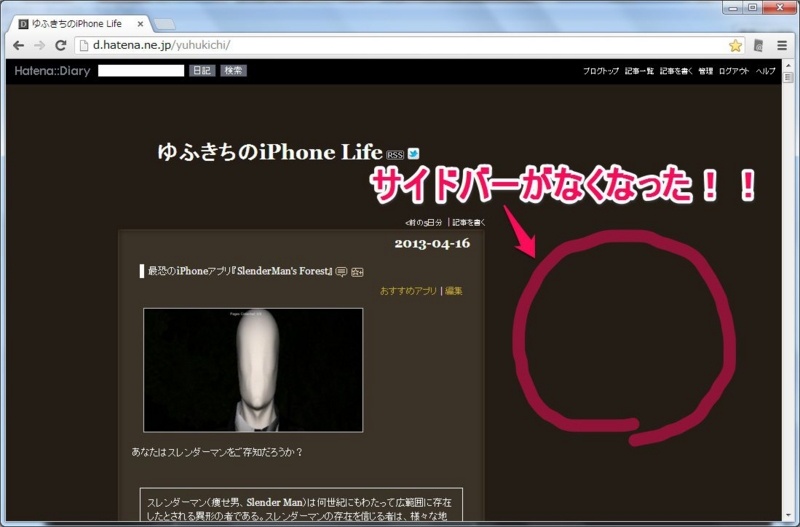Click the 編集 edit link

click(454, 291)
